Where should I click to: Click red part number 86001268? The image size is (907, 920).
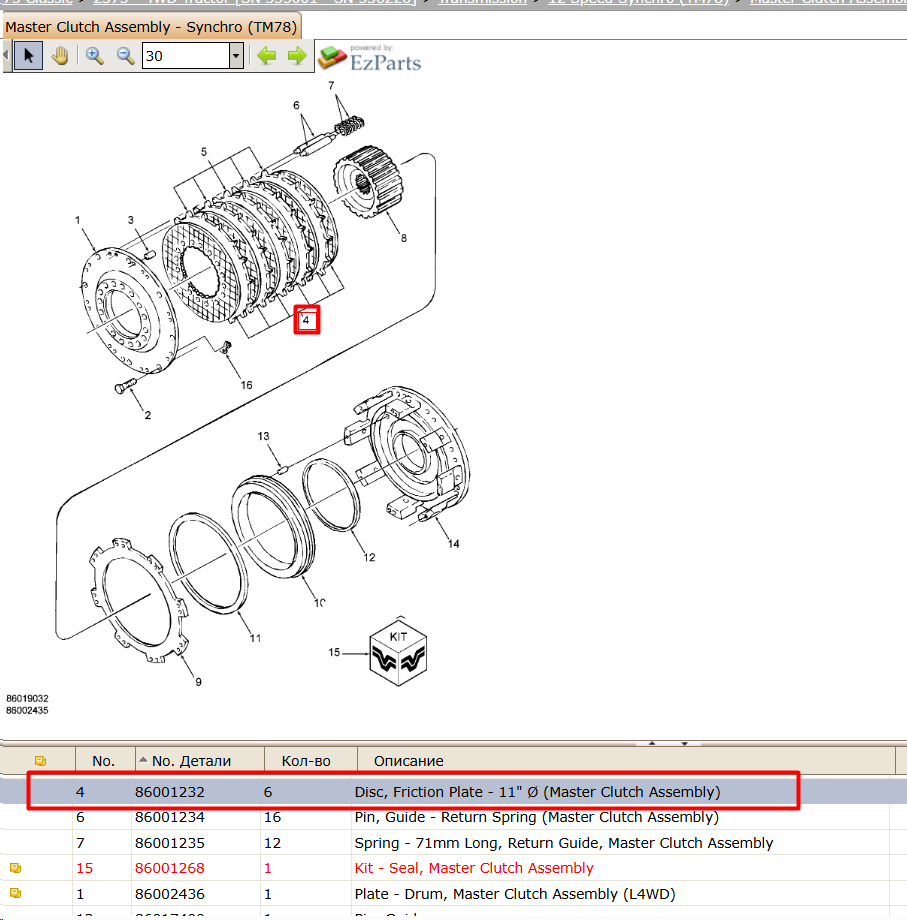170,868
